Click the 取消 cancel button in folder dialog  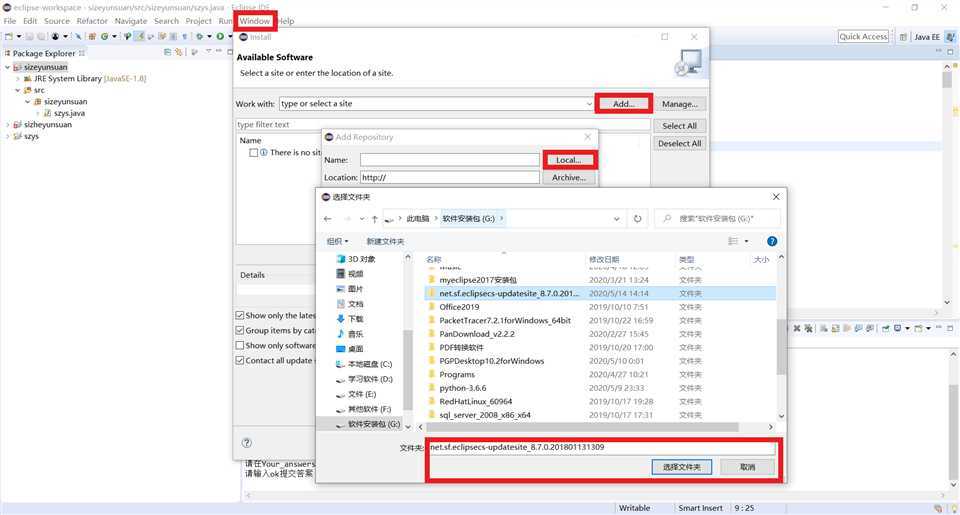coord(748,467)
